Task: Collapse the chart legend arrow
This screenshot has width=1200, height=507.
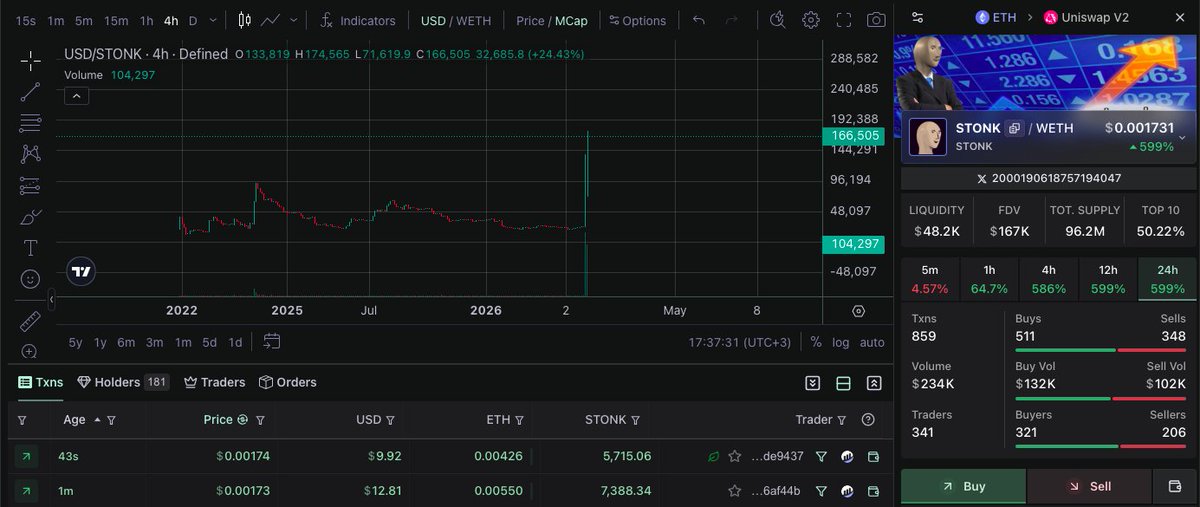Action: pos(77,96)
